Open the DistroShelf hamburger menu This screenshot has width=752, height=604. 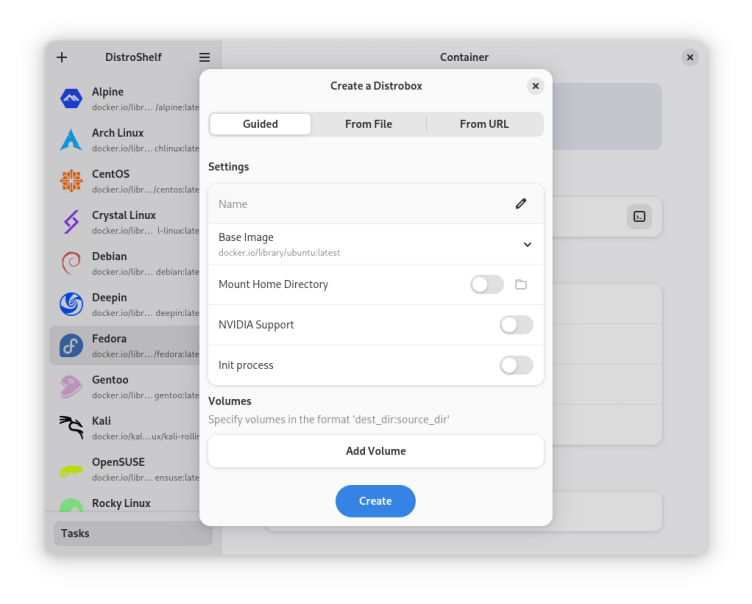click(x=204, y=57)
